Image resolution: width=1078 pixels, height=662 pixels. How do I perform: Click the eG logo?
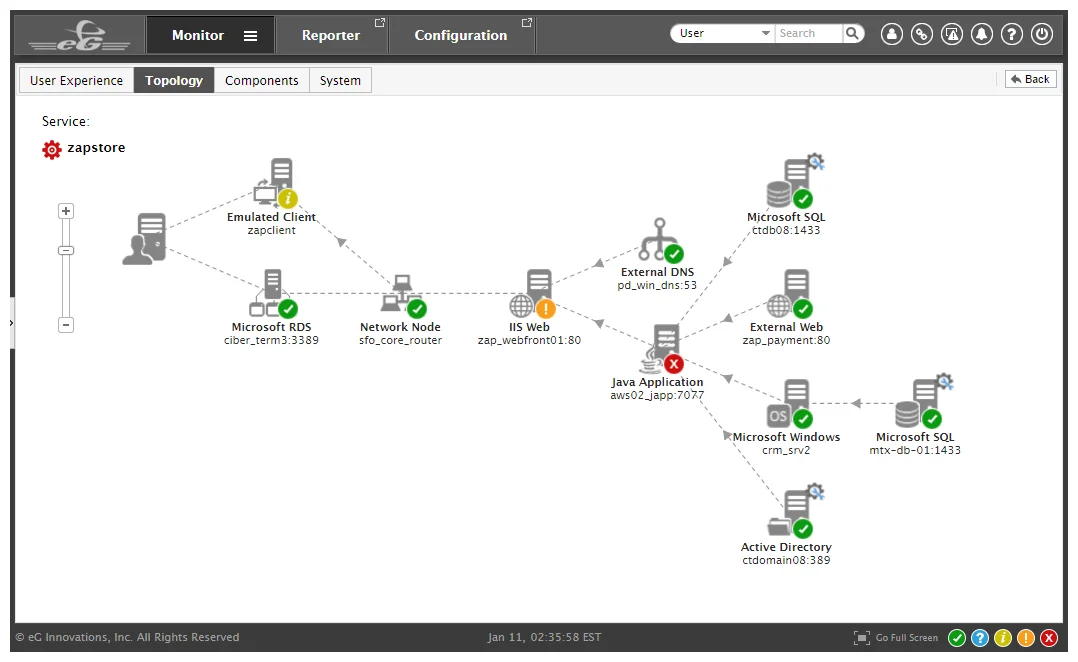[x=80, y=36]
